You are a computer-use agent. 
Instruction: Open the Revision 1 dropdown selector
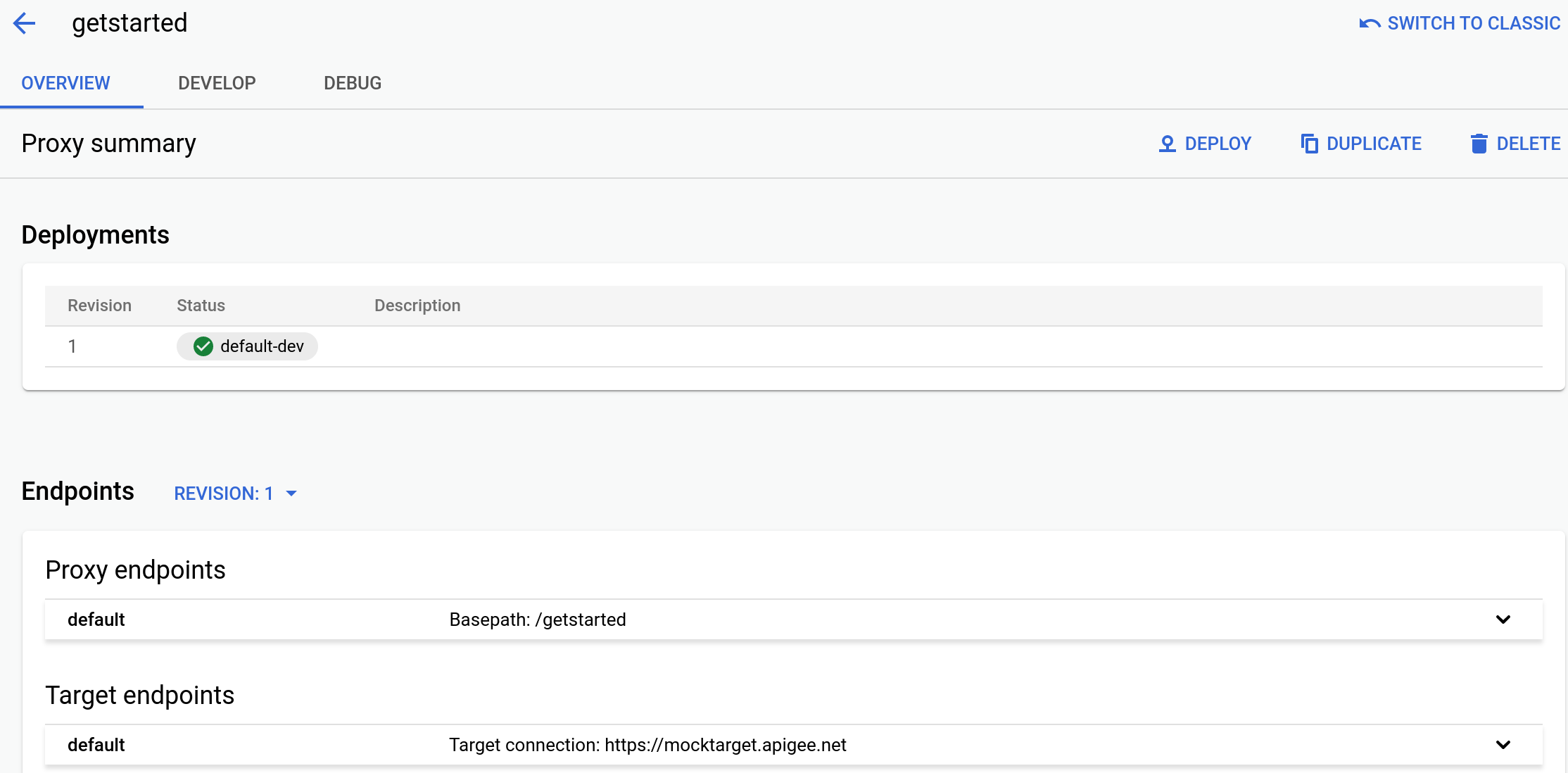pos(235,493)
